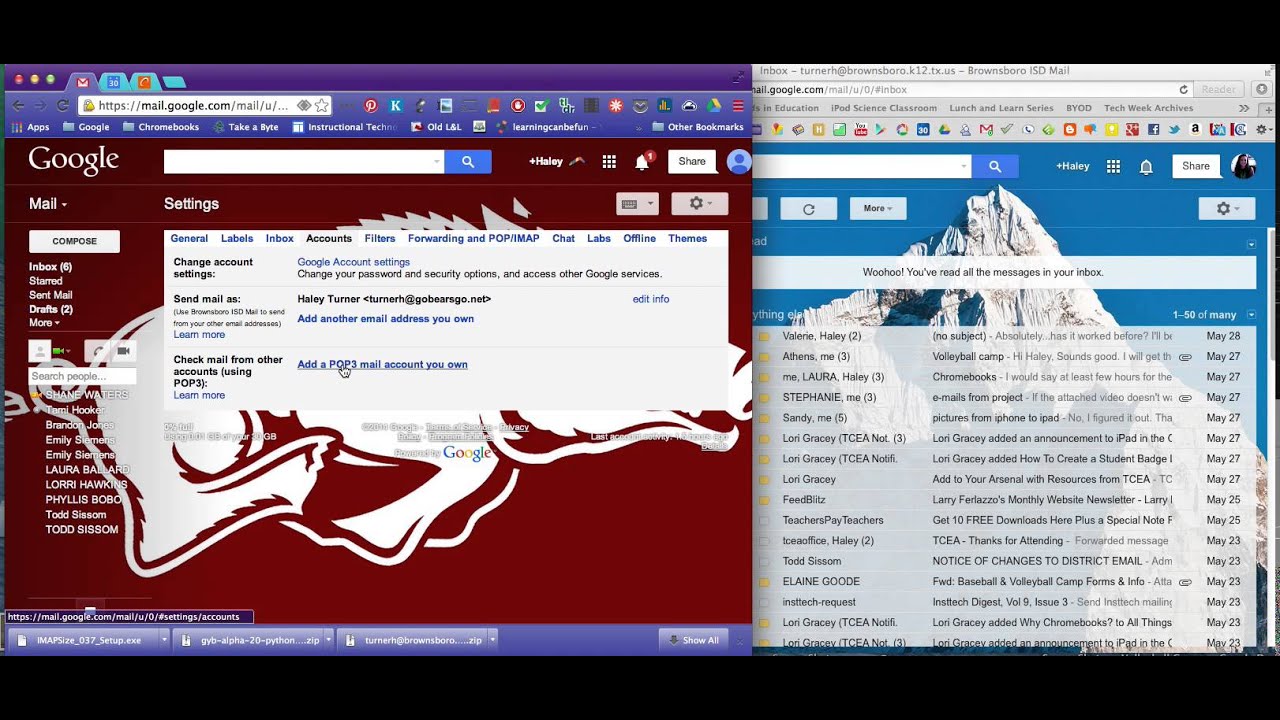Click 'Add another email address you own' link
1280x720 pixels.
pyautogui.click(x=385, y=319)
